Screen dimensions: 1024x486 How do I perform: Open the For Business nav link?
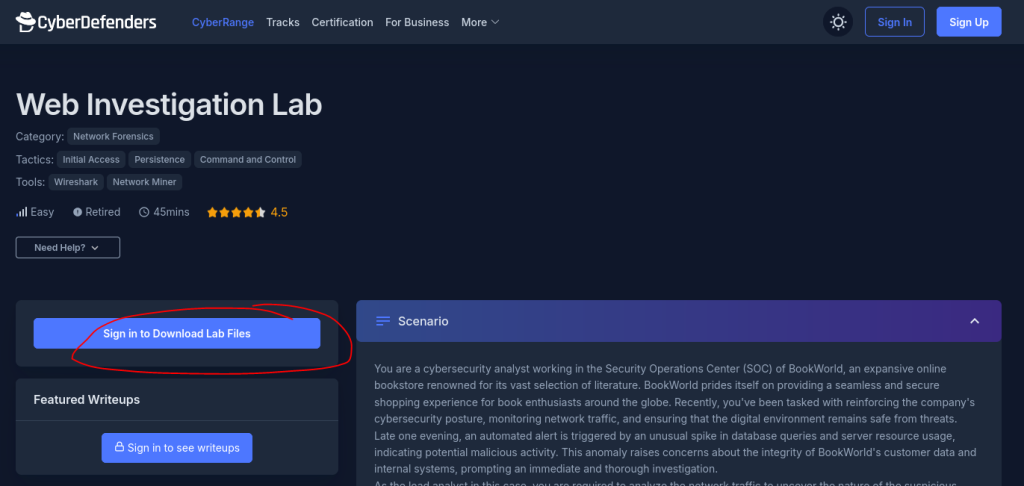(417, 22)
